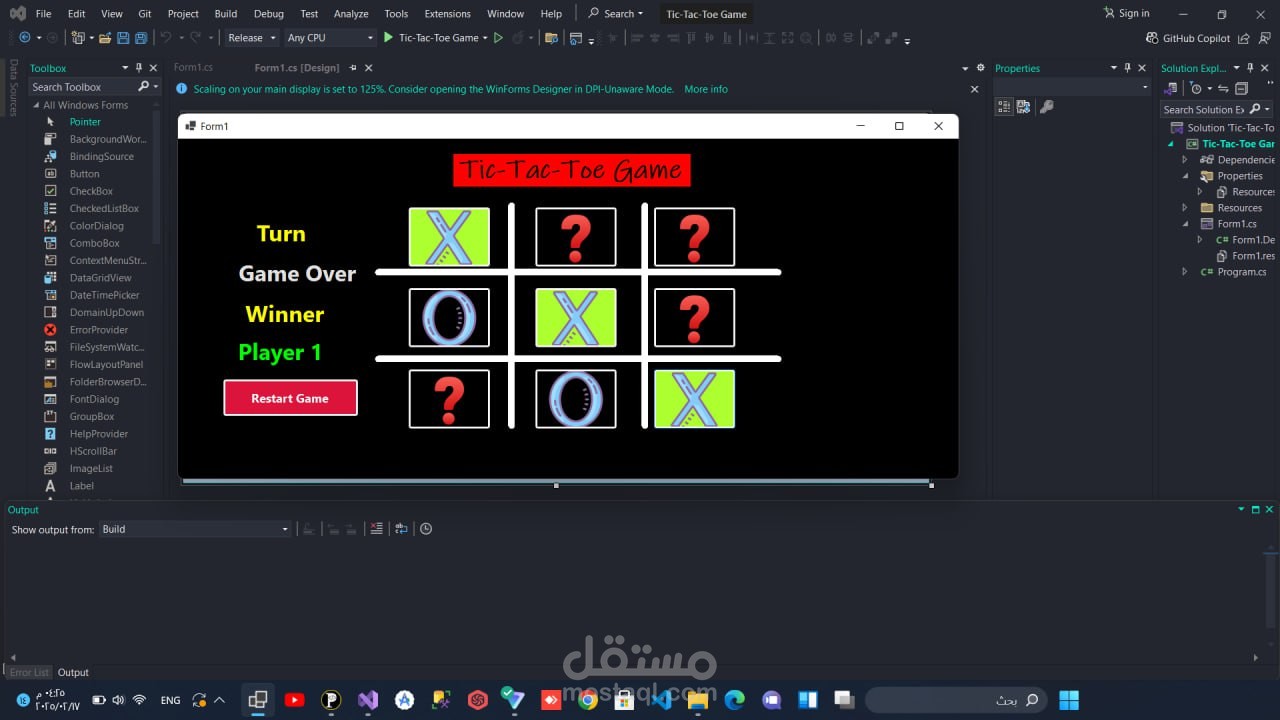
Task: Switch to the Error List tab
Action: 29,672
